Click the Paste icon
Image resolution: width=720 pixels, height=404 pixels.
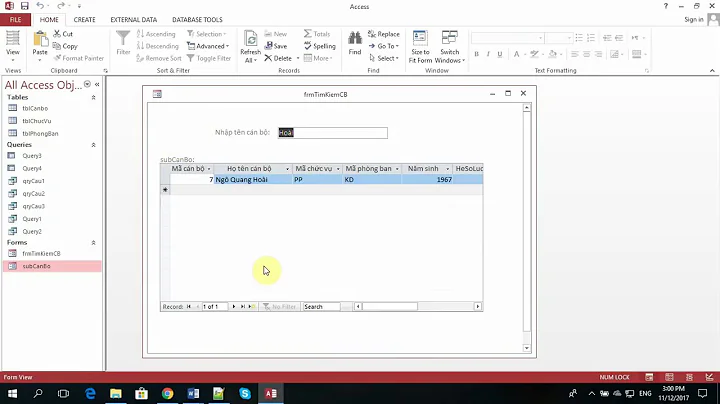point(40,39)
